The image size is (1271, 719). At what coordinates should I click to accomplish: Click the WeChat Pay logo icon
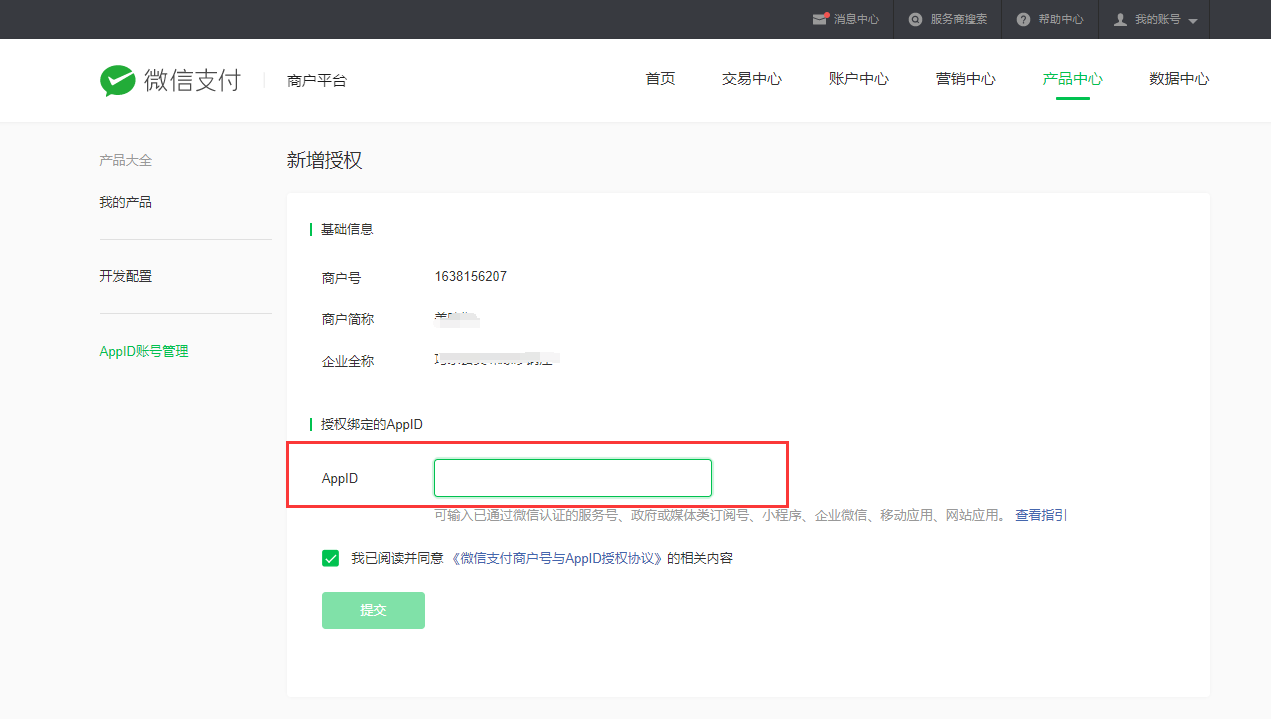click(x=117, y=80)
